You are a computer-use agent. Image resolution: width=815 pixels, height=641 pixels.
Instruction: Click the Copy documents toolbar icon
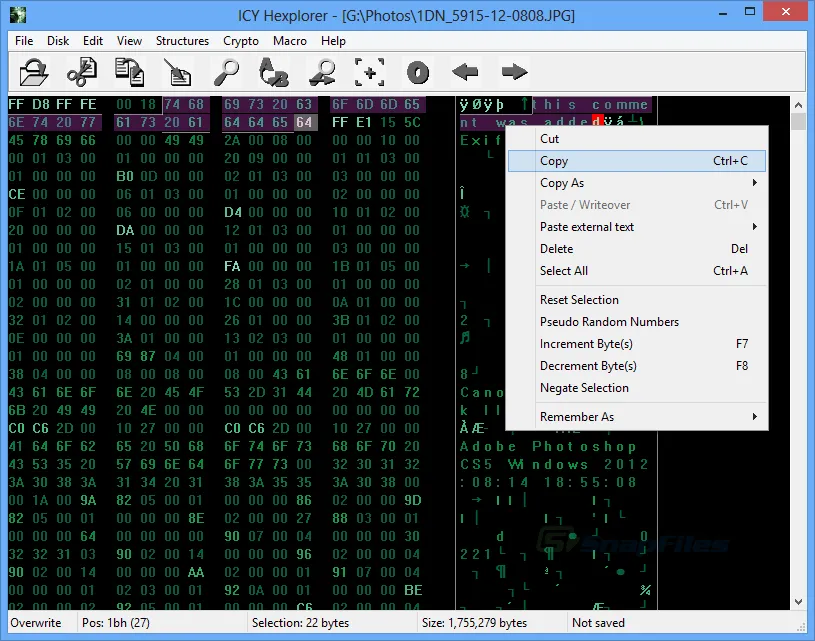pyautogui.click(x=129, y=72)
